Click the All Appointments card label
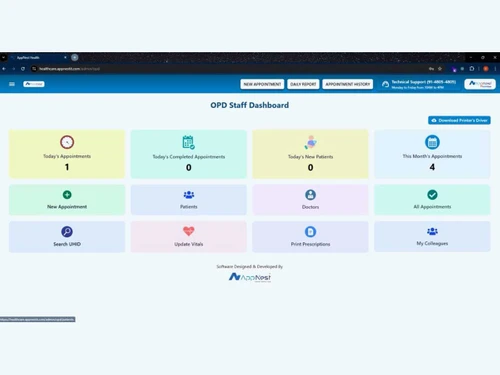 point(432,207)
